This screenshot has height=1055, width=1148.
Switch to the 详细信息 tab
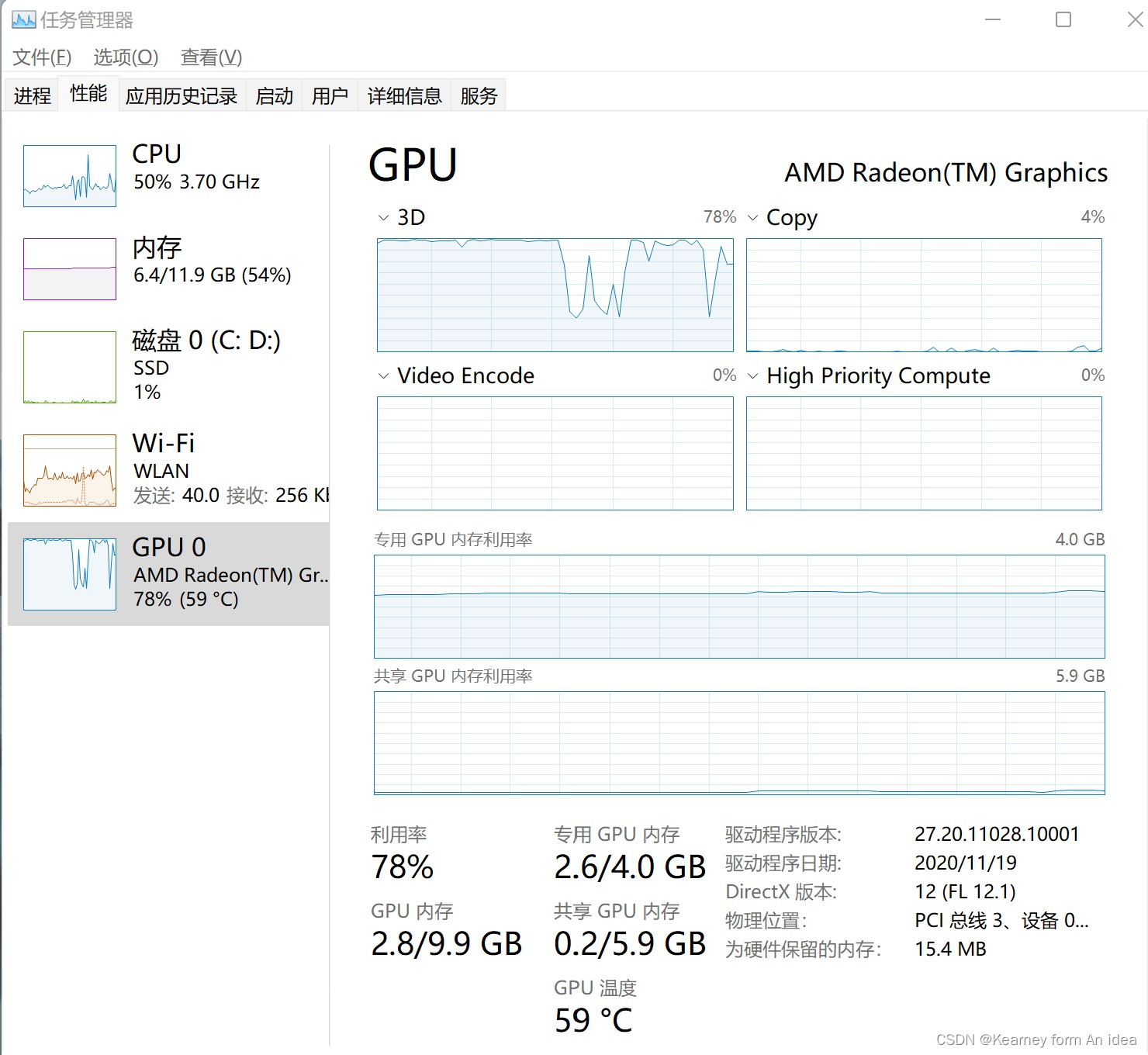click(405, 95)
